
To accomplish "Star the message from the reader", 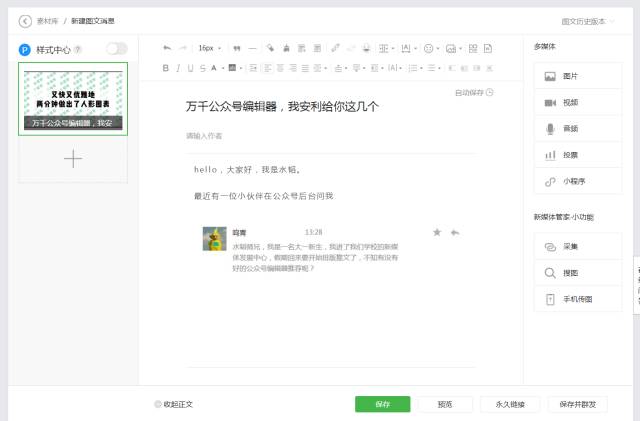I will [x=437, y=232].
